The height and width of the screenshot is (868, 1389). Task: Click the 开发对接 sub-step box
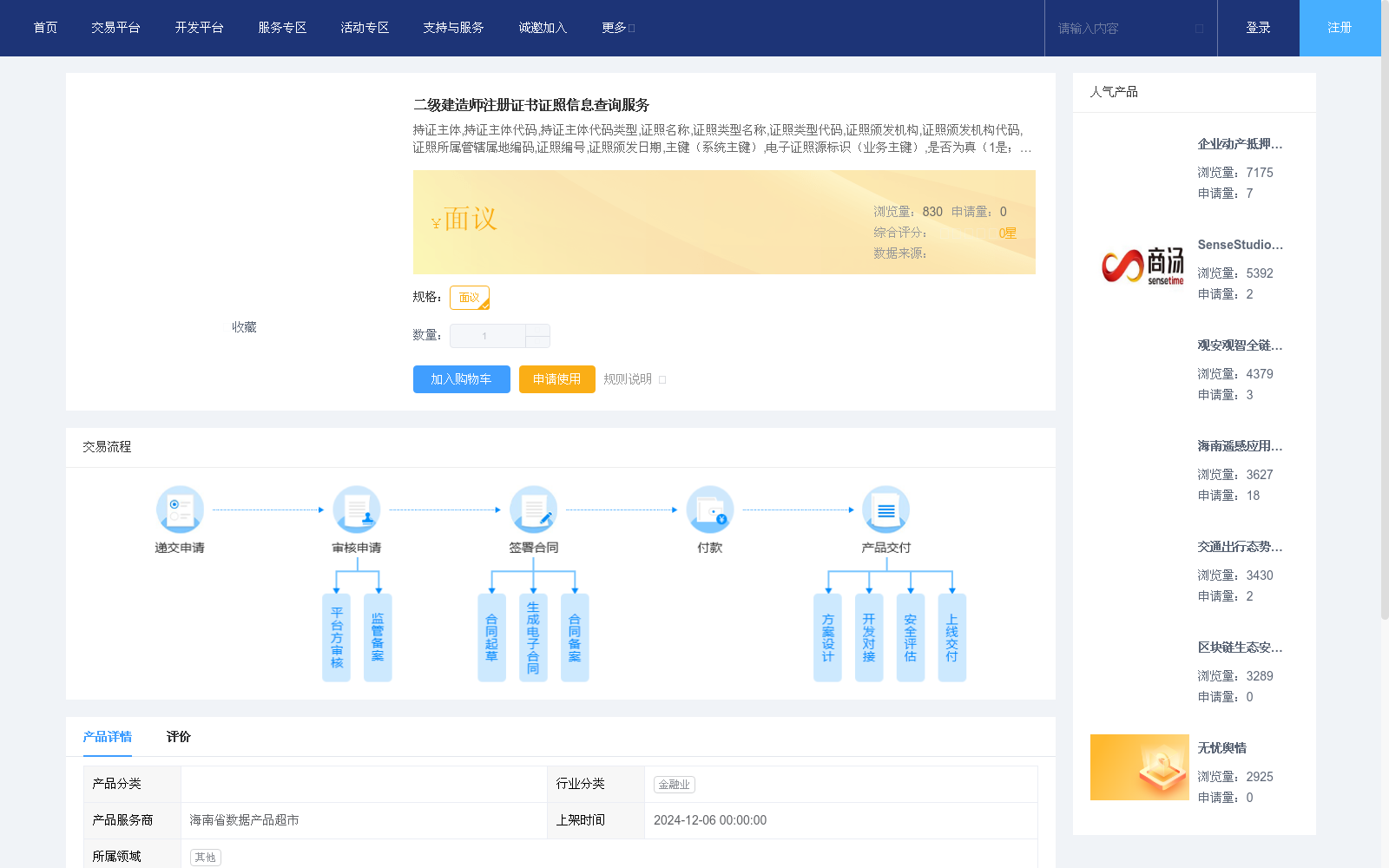click(x=869, y=638)
